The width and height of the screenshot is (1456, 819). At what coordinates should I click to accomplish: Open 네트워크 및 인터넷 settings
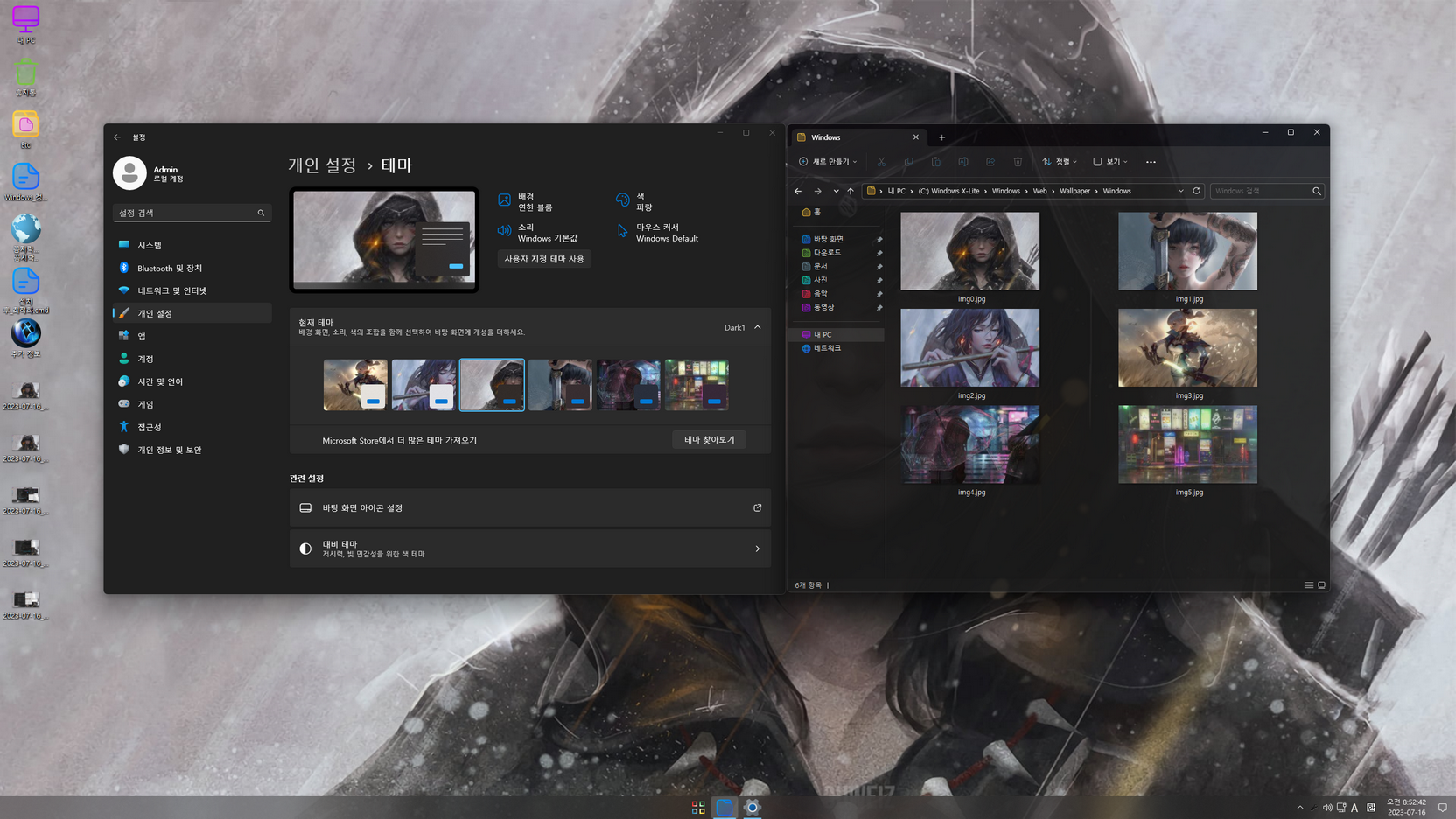click(x=192, y=290)
